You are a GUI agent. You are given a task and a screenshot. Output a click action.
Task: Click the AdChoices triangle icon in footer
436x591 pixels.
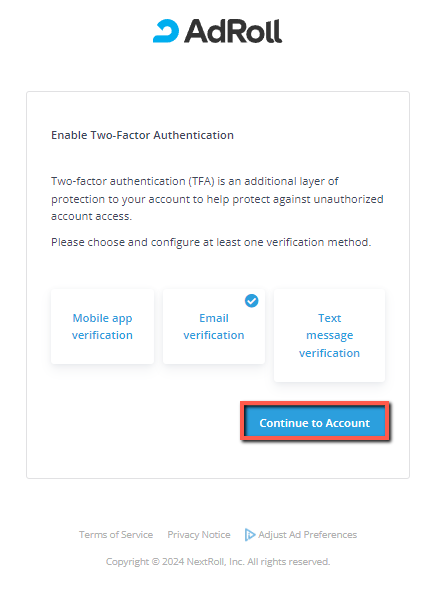(249, 534)
